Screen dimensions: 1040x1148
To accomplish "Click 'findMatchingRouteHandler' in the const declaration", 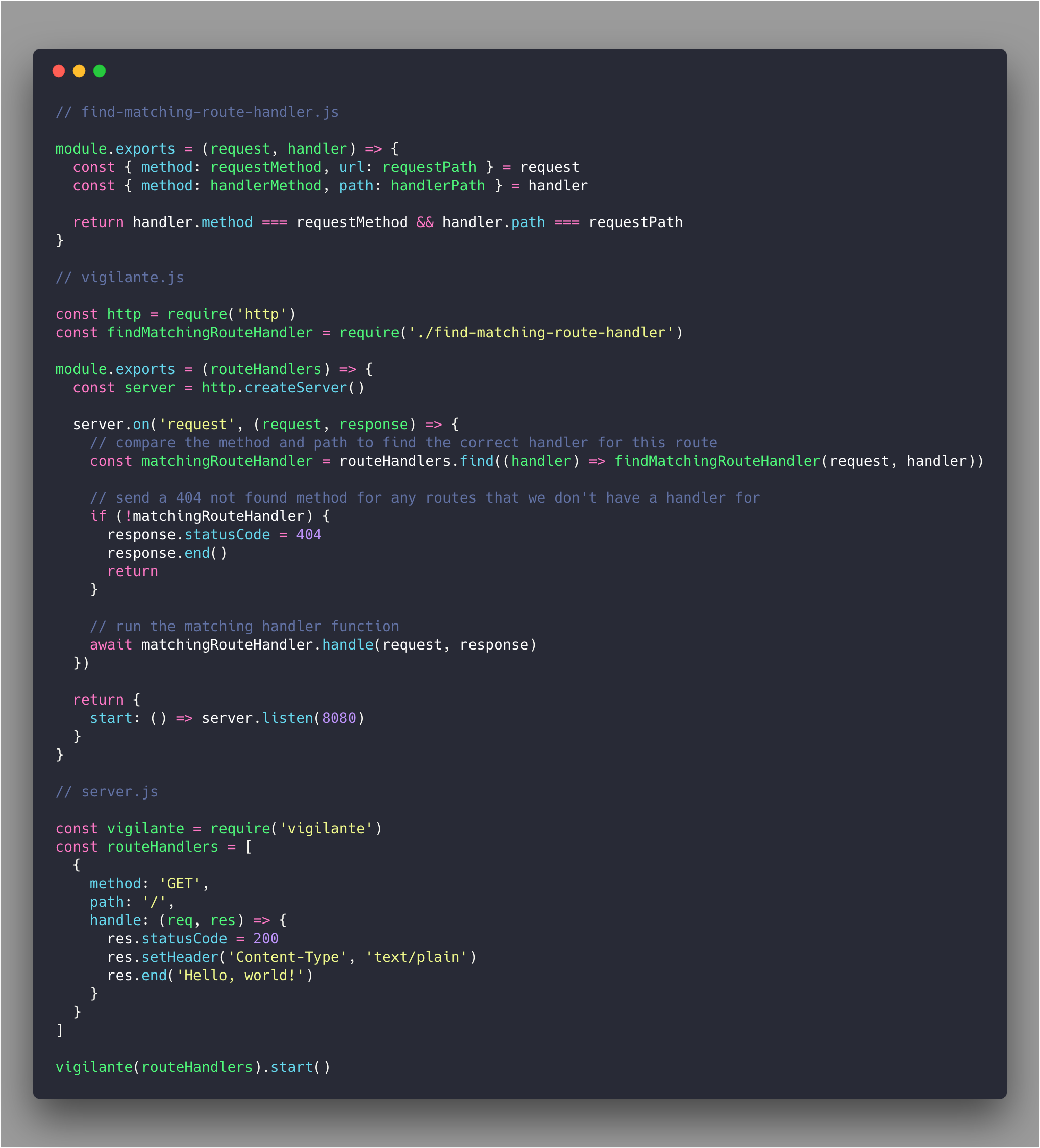I will pyautogui.click(x=210, y=333).
